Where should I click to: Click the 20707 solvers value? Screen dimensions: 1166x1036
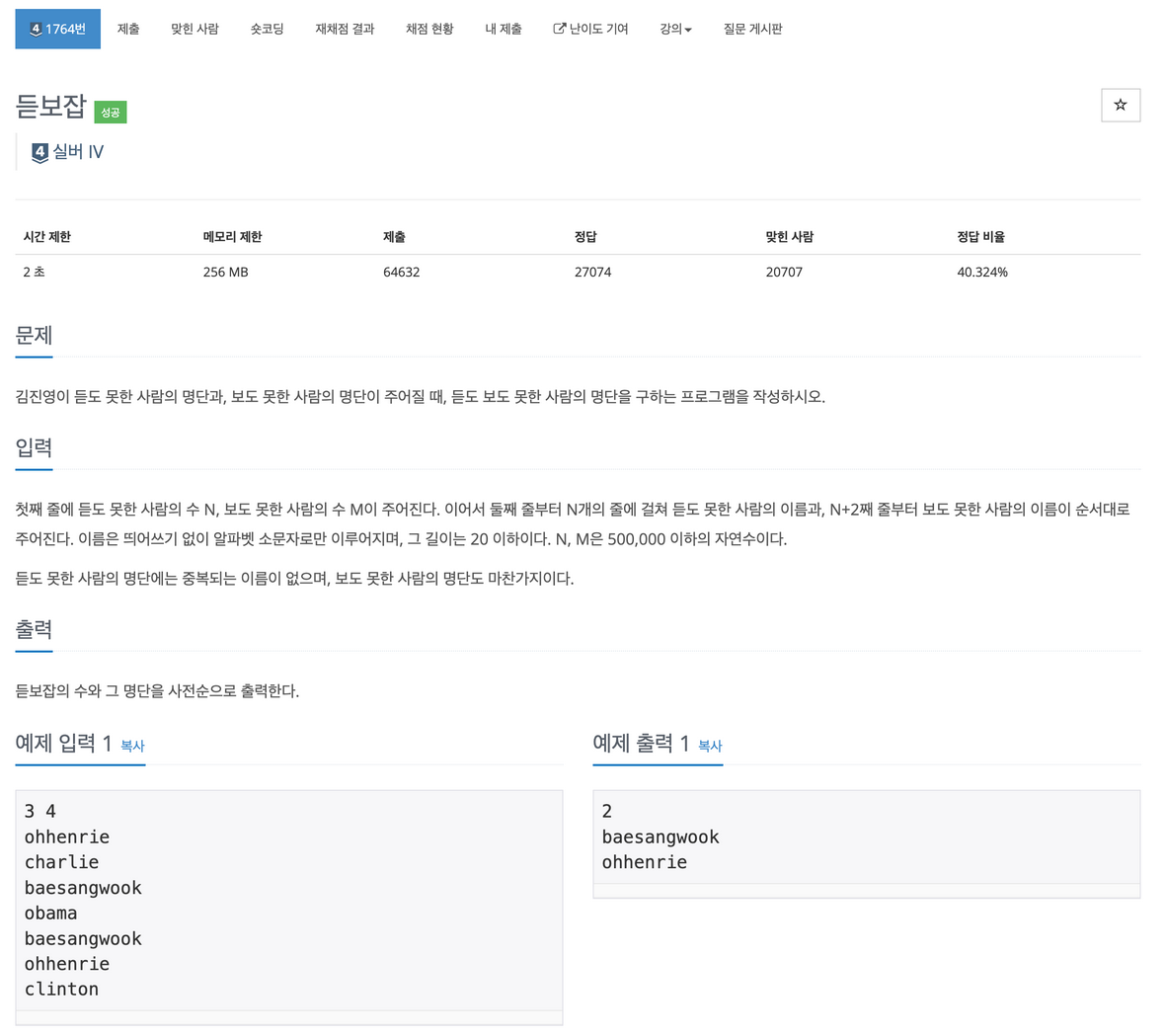(785, 273)
